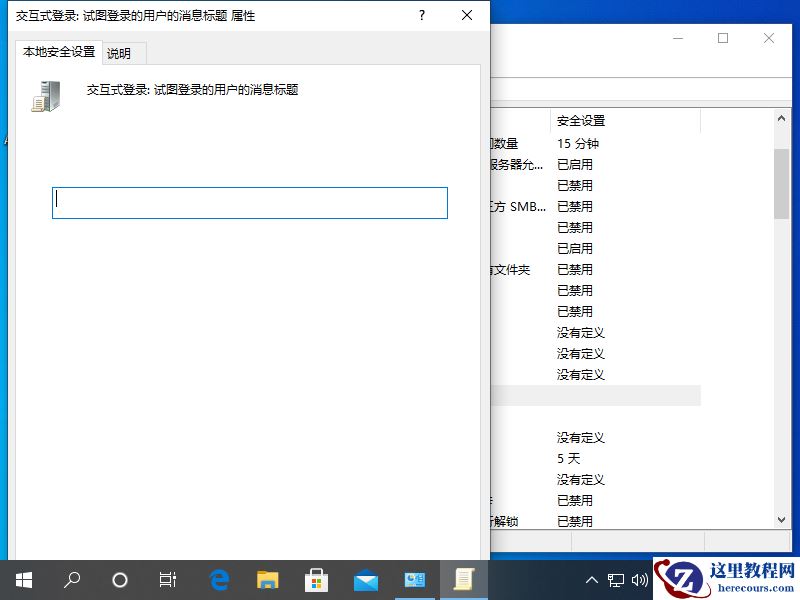The height and width of the screenshot is (600, 800).
Task: Switch to the 说明 tab
Action: (x=122, y=53)
